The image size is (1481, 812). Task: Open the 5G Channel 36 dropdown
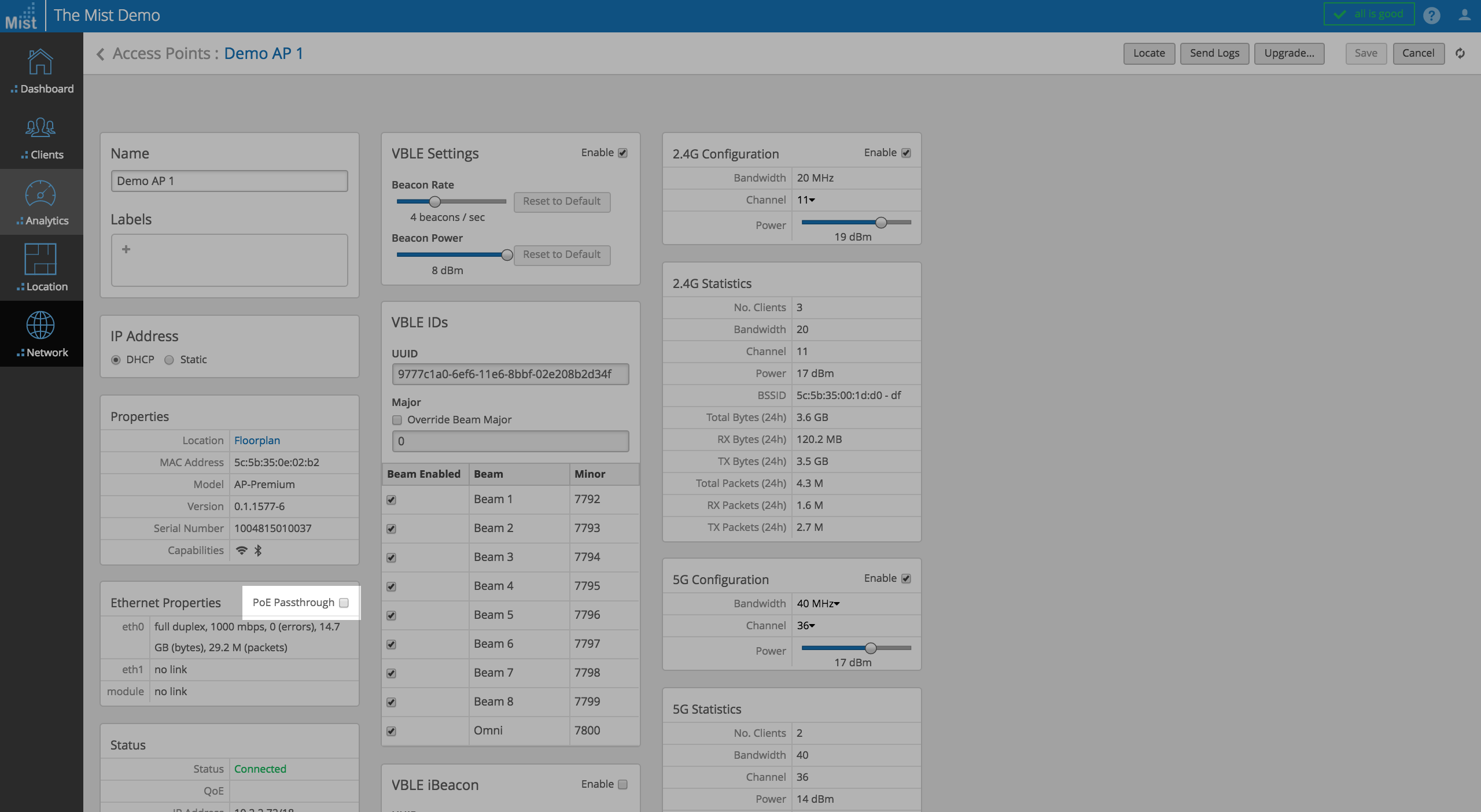pyautogui.click(x=806, y=626)
